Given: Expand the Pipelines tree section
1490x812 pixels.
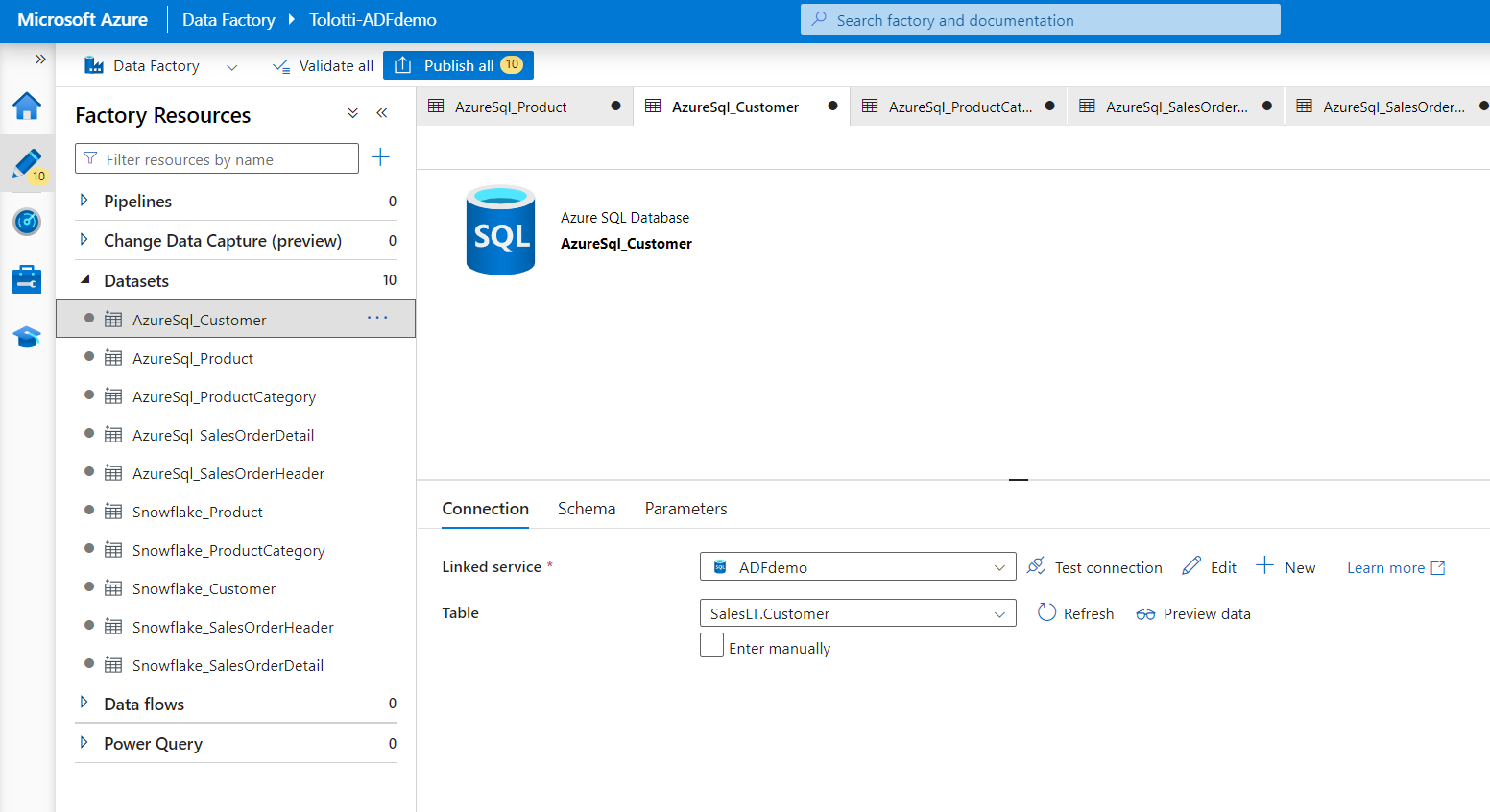Looking at the screenshot, I should click(x=84, y=201).
